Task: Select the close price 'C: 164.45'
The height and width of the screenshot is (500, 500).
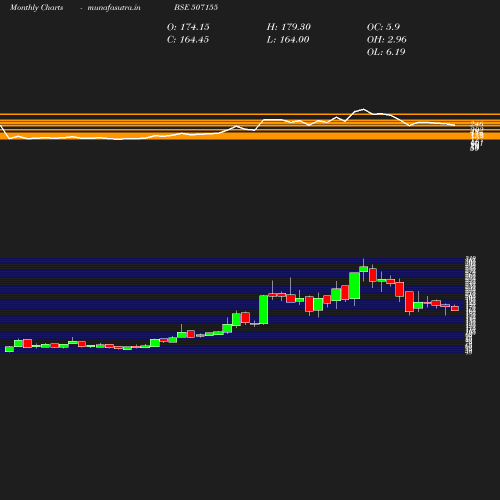Action: click(x=188, y=40)
